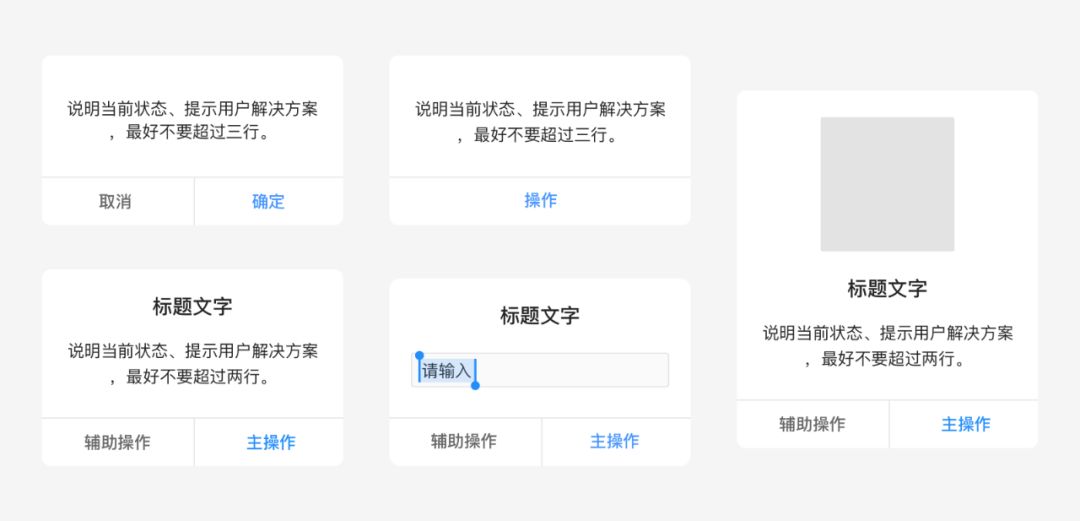The width and height of the screenshot is (1080, 521).
Task: Click the start text selection handle
Action: 419,356
